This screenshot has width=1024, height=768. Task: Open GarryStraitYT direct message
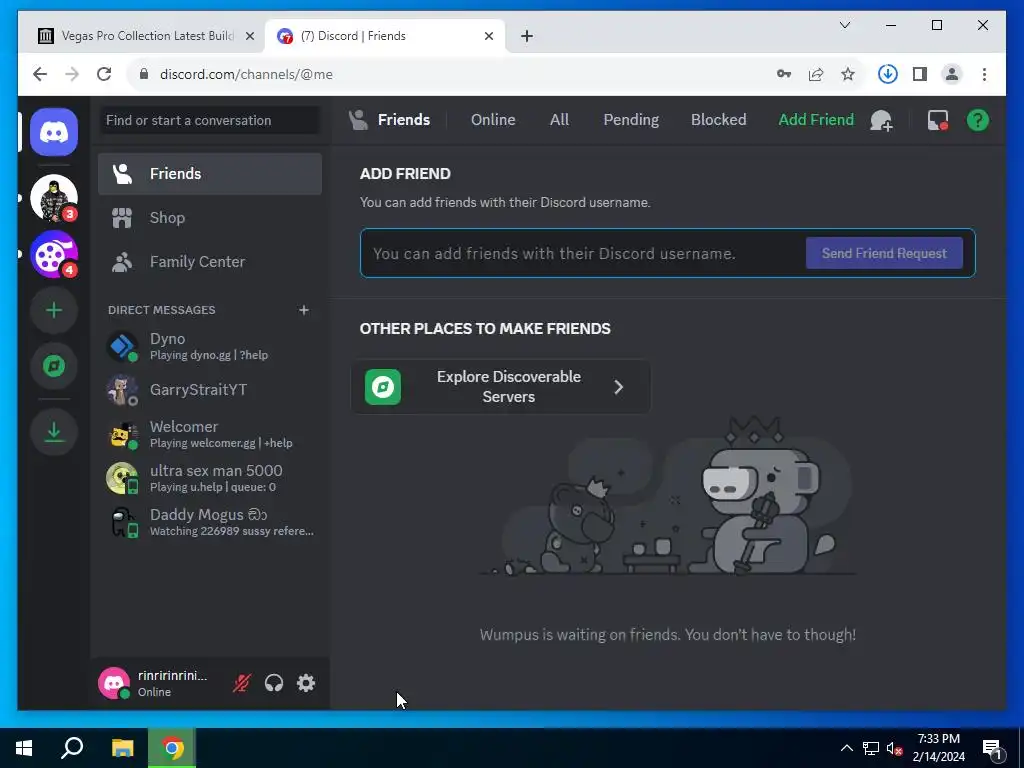(210, 390)
